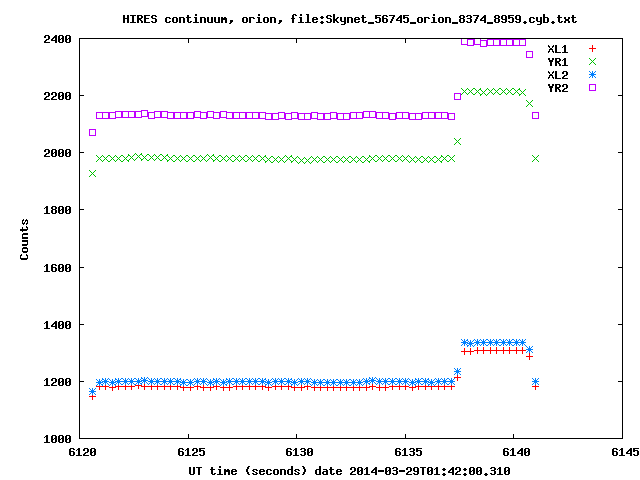640x480 pixels.
Task: Click the 6130 x-axis tick label
Action: [300, 452]
